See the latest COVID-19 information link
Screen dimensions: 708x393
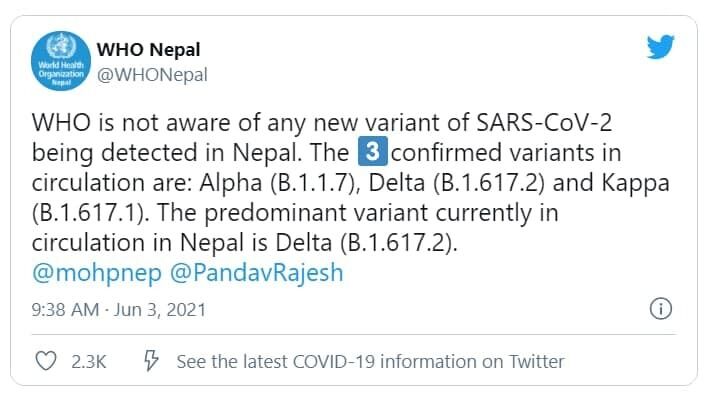[370, 361]
